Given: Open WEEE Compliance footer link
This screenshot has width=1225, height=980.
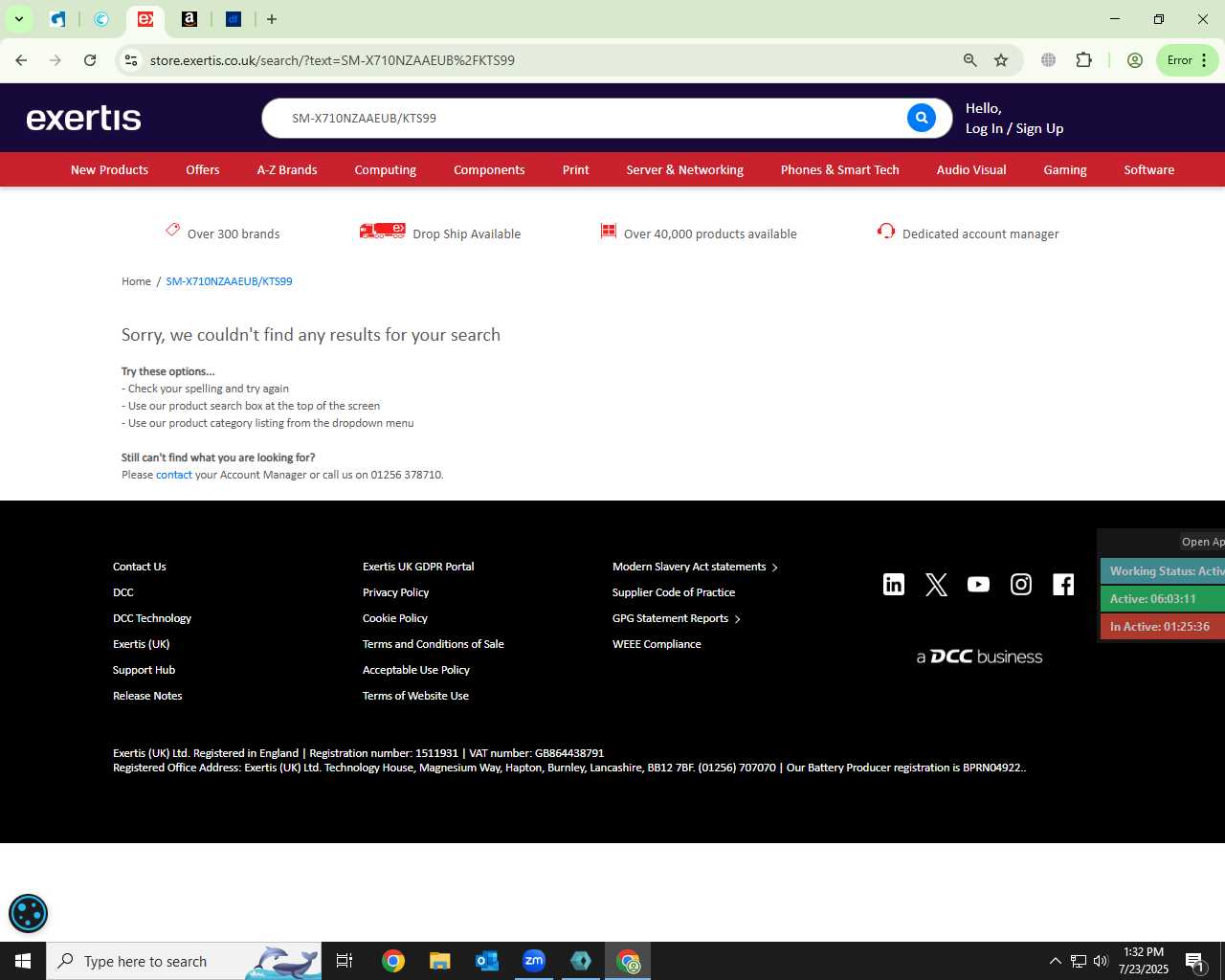Looking at the screenshot, I should (657, 644).
